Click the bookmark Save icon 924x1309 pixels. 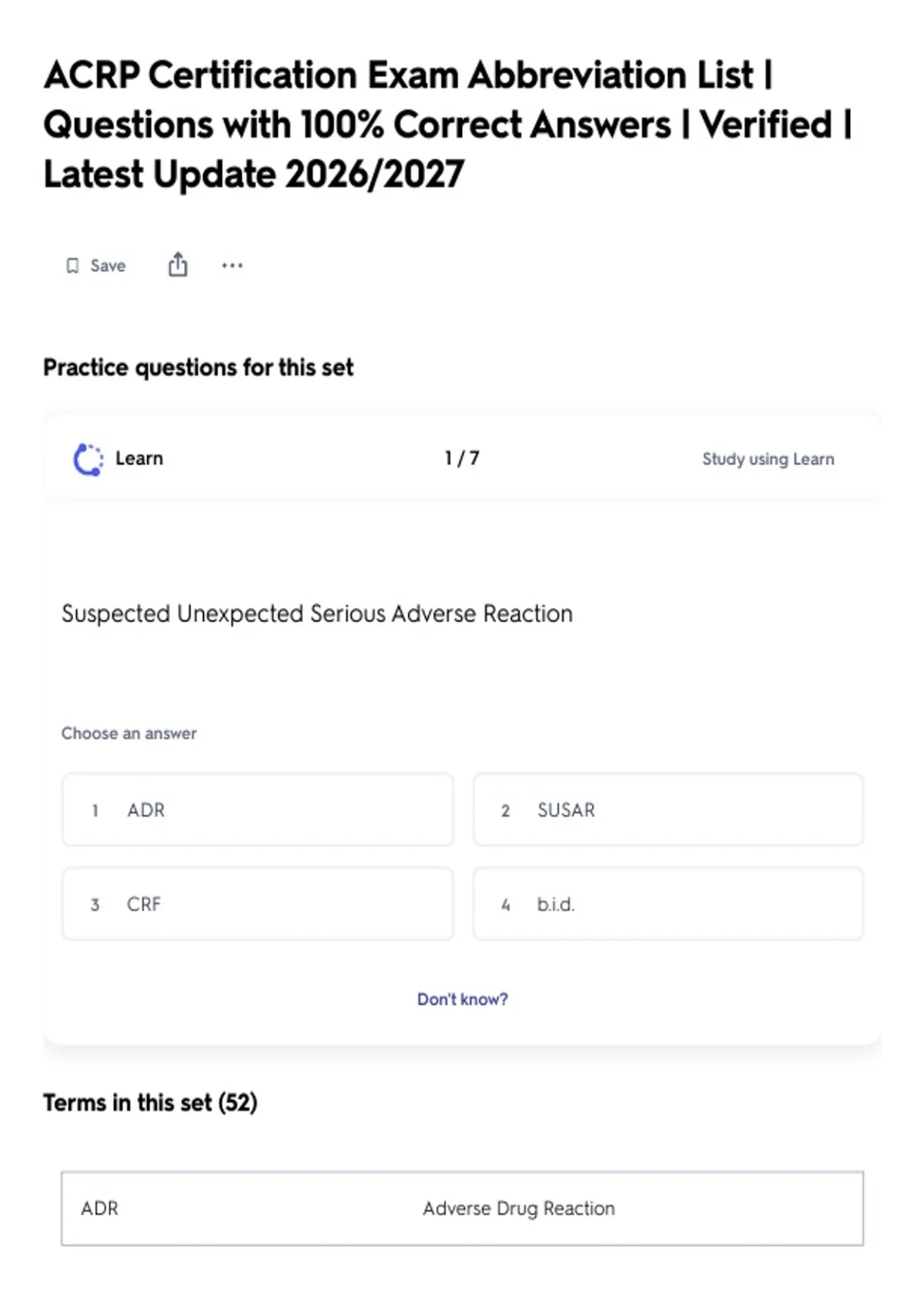pyautogui.click(x=72, y=266)
